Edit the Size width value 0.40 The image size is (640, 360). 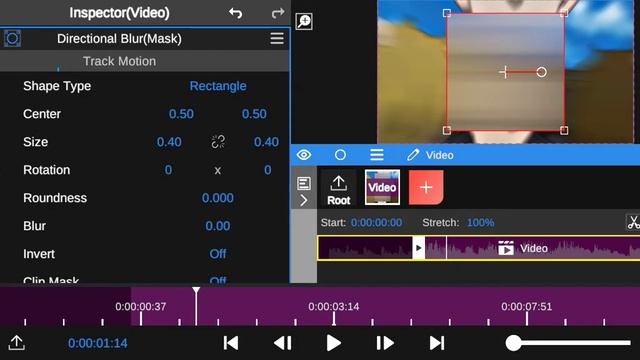[x=169, y=142]
